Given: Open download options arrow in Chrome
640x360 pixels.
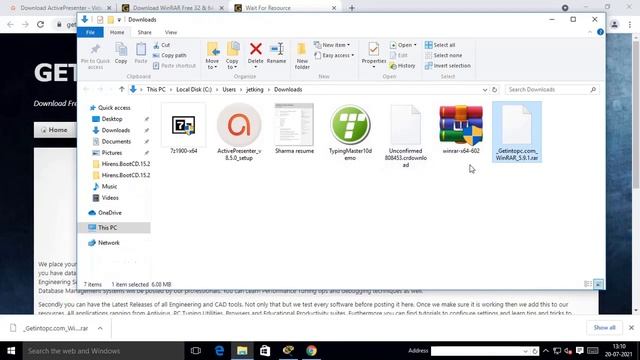Looking at the screenshot, I should coord(100,328).
